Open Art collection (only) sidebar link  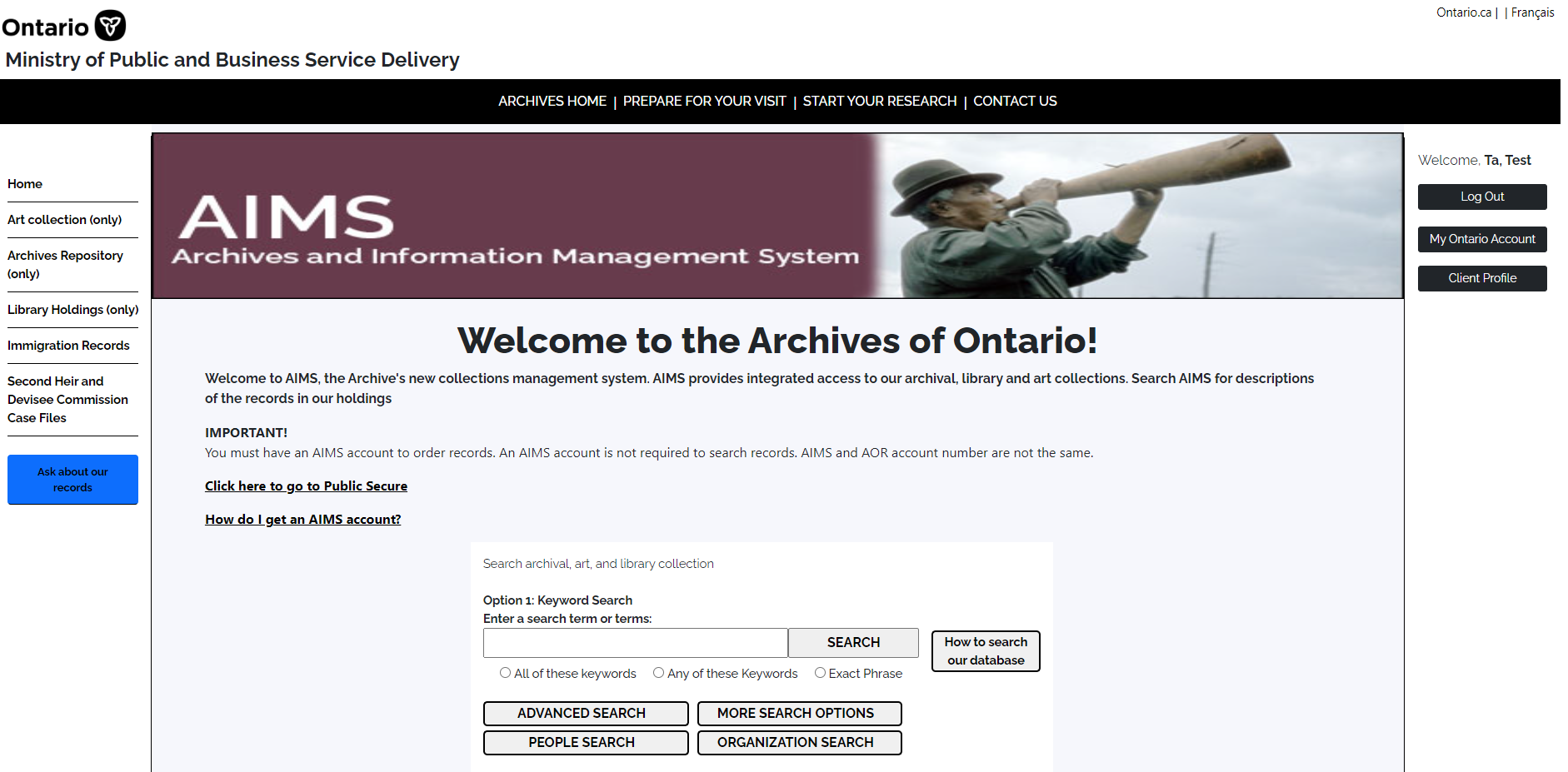click(x=65, y=220)
